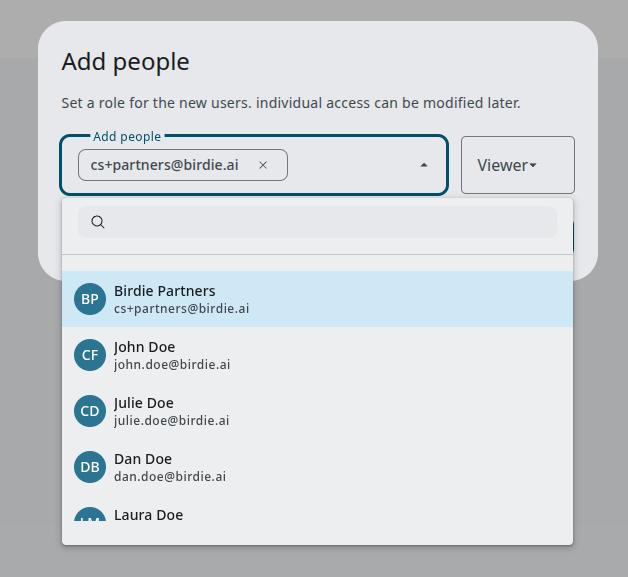Click the DB avatar icon
Viewport: 628px width, 577px height.
[90, 467]
